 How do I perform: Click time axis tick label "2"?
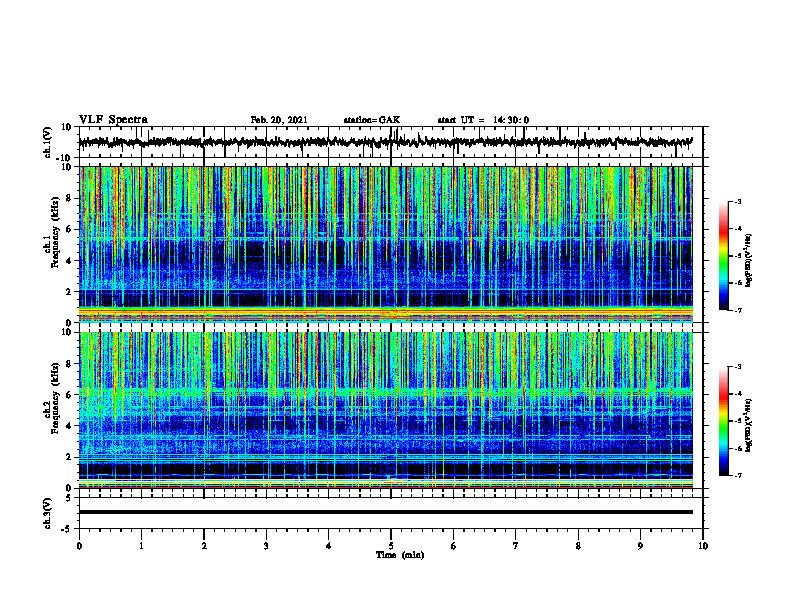204,546
